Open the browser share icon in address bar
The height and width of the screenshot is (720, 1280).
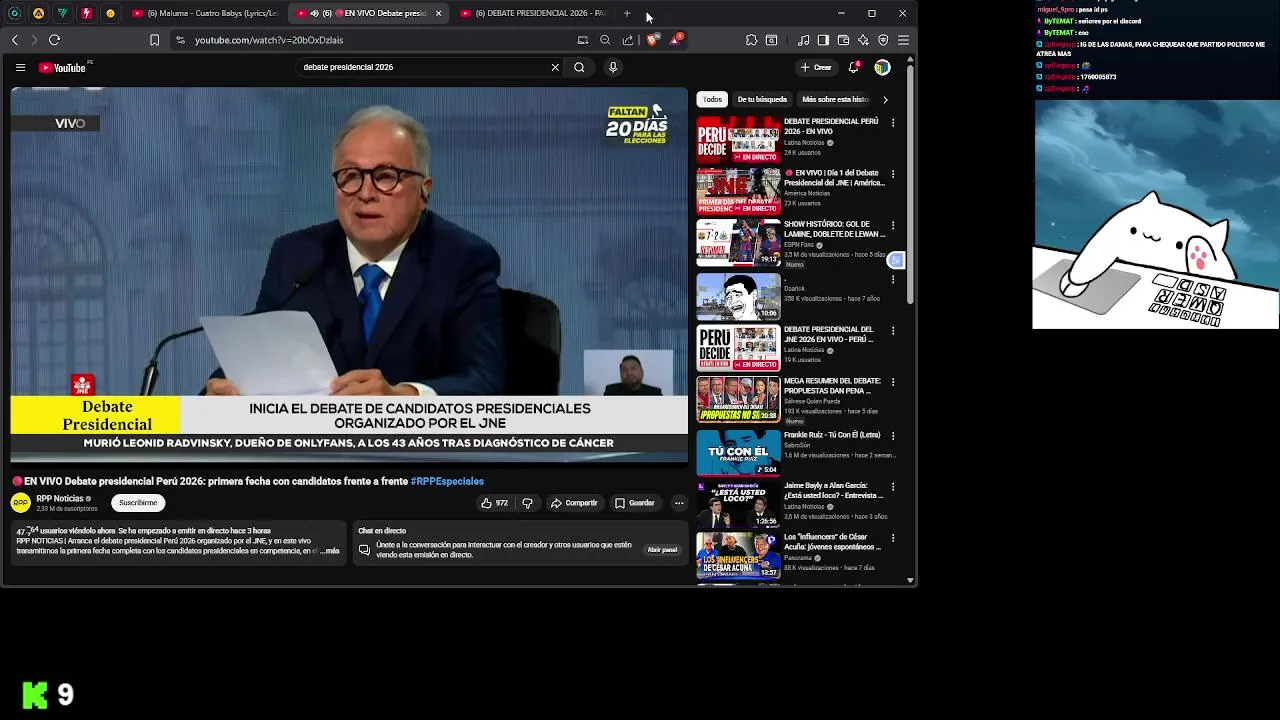(628, 40)
